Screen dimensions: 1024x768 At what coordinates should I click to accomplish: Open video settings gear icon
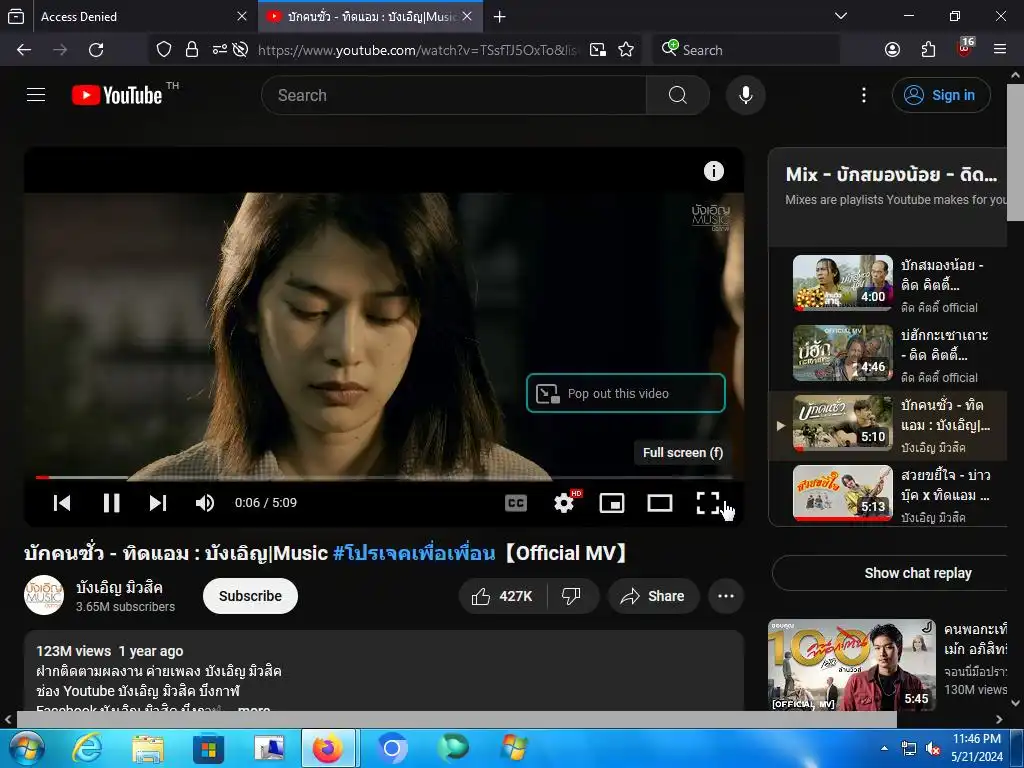tap(564, 503)
